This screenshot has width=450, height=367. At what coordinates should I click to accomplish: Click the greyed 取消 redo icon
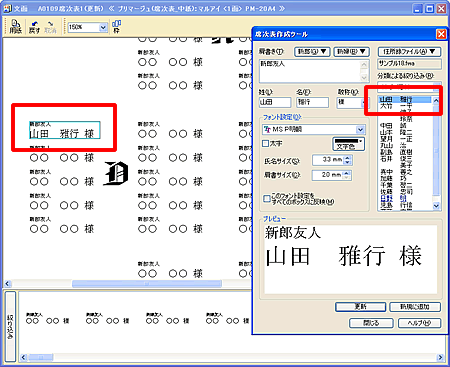point(50,27)
